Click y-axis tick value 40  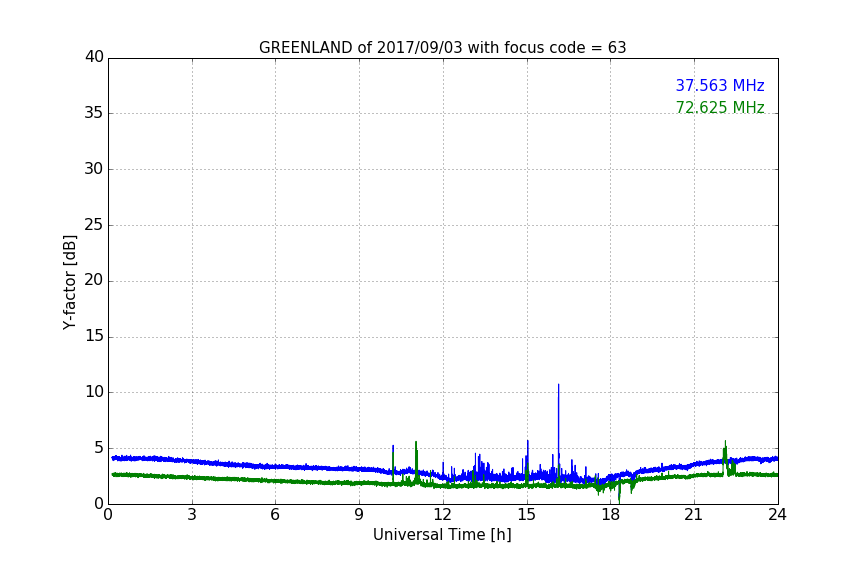[94, 57]
